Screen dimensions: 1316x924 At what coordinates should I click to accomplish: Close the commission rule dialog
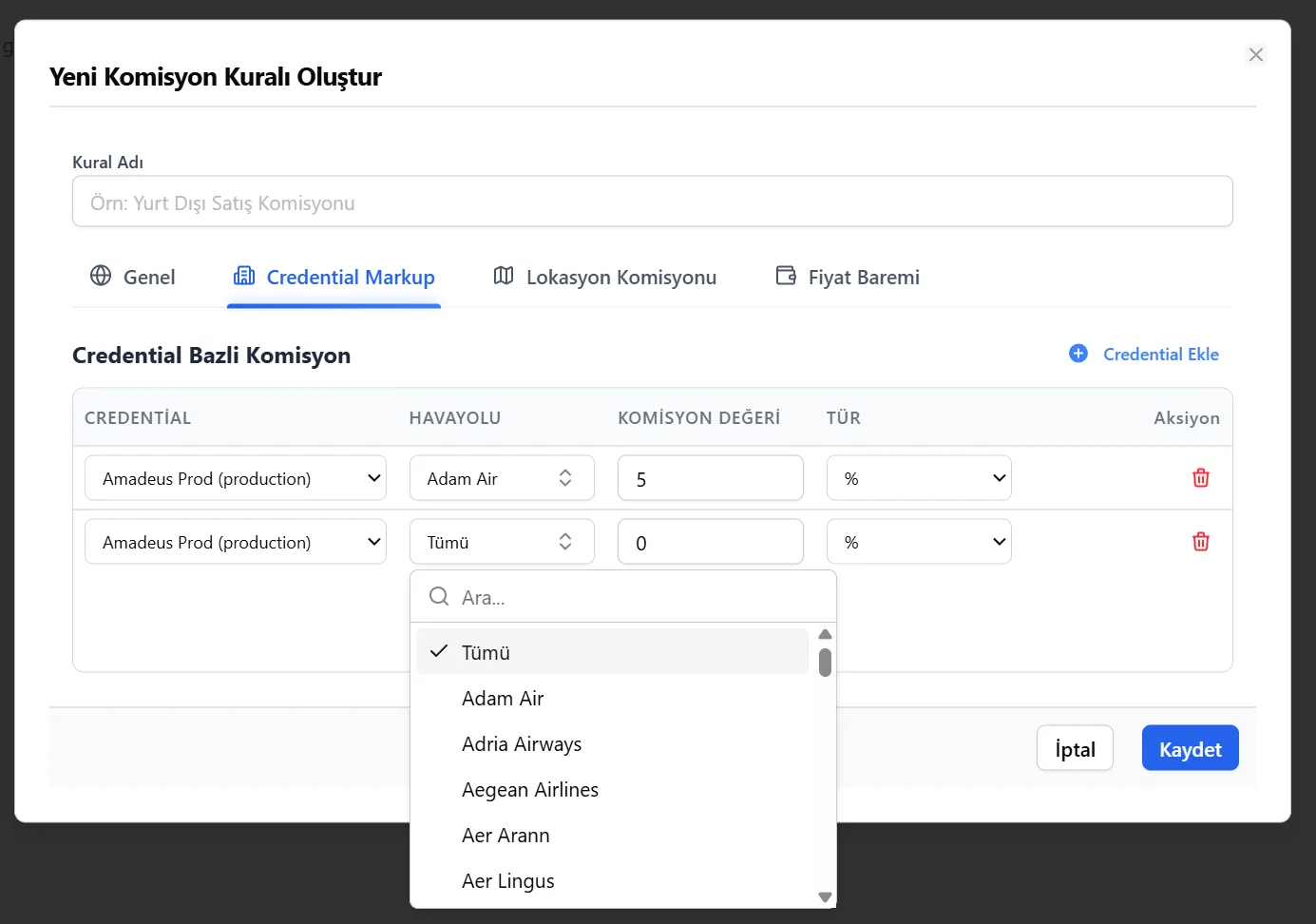pyautogui.click(x=1255, y=55)
